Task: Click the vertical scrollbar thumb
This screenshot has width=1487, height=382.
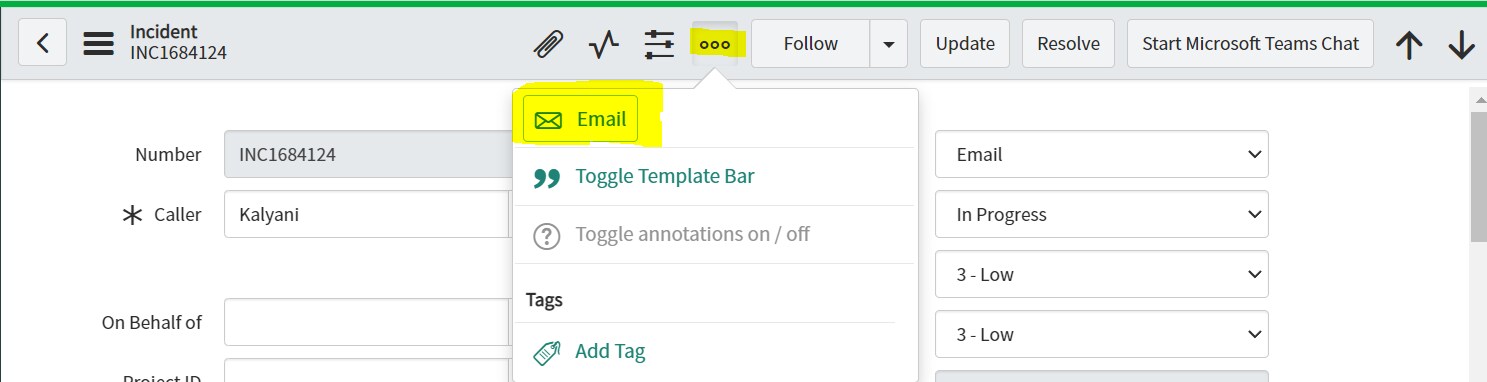Action: coord(1478,174)
